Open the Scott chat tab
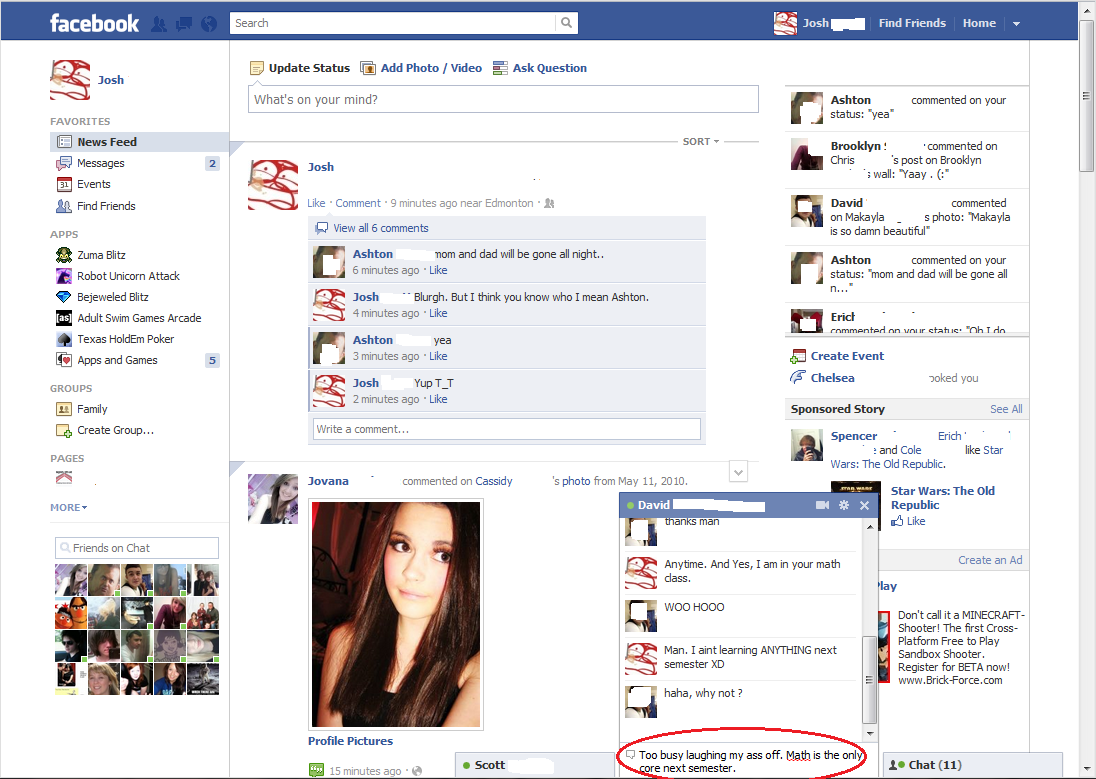The image size is (1096, 779). 535,765
